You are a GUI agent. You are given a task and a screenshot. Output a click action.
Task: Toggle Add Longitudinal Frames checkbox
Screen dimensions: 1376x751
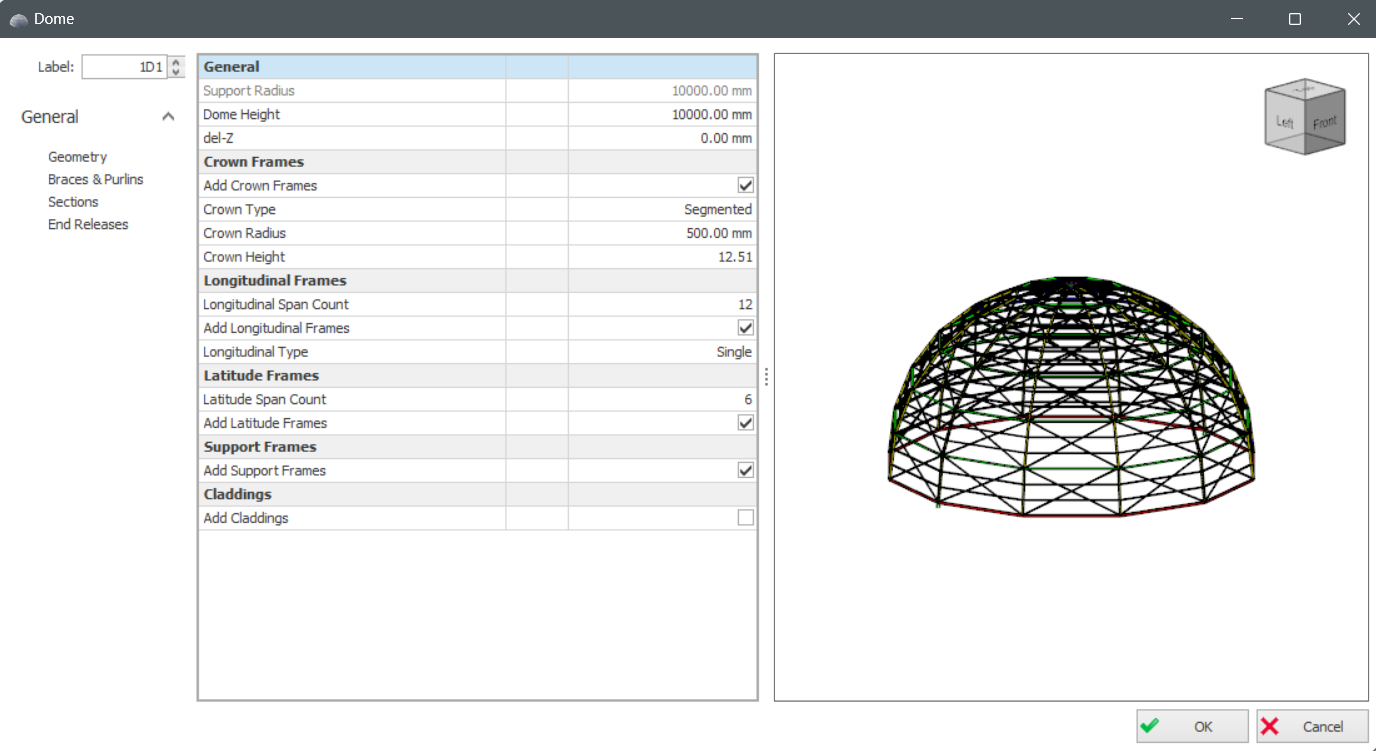pyautogui.click(x=745, y=328)
